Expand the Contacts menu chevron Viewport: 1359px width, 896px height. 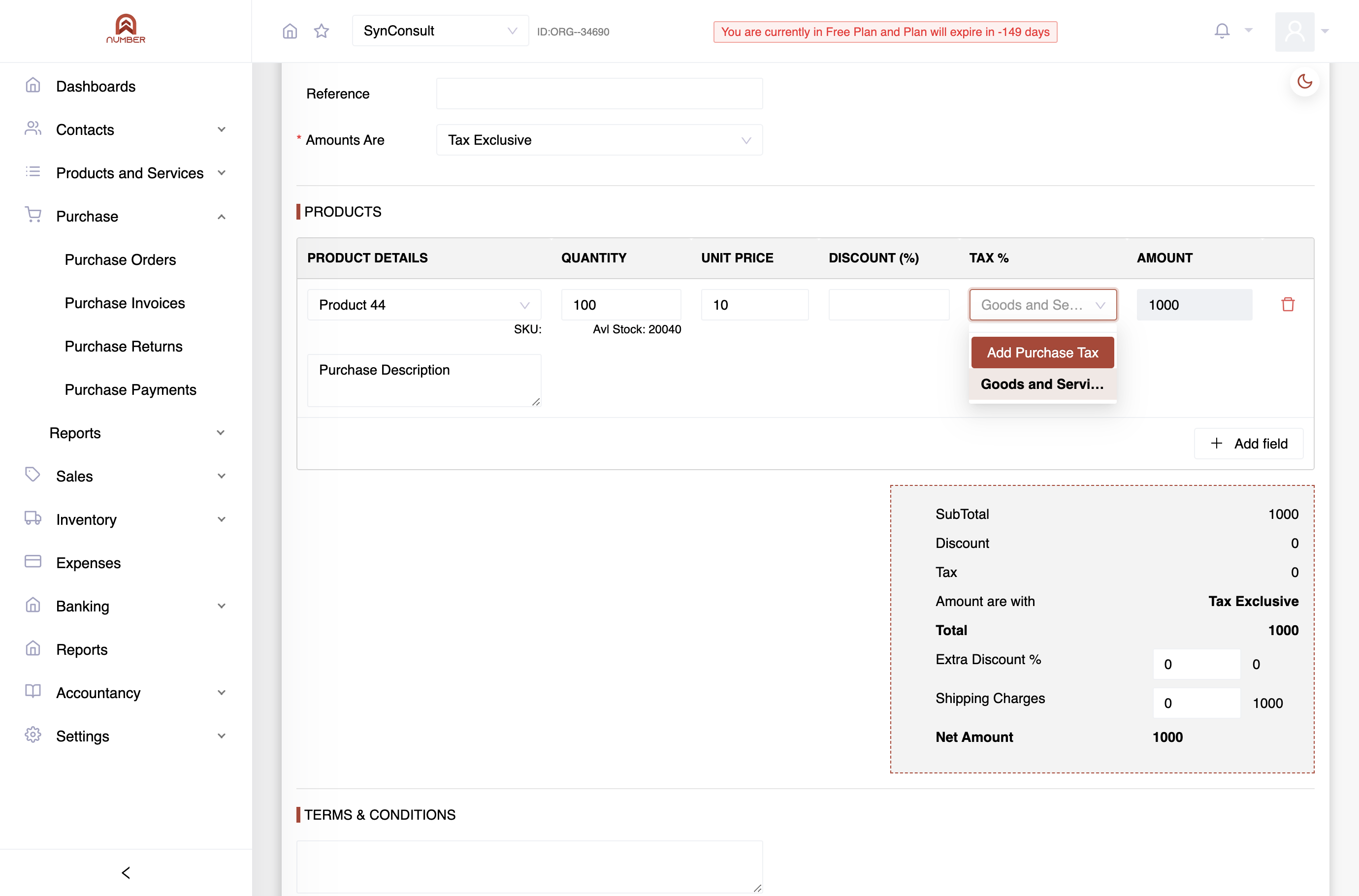click(x=222, y=129)
